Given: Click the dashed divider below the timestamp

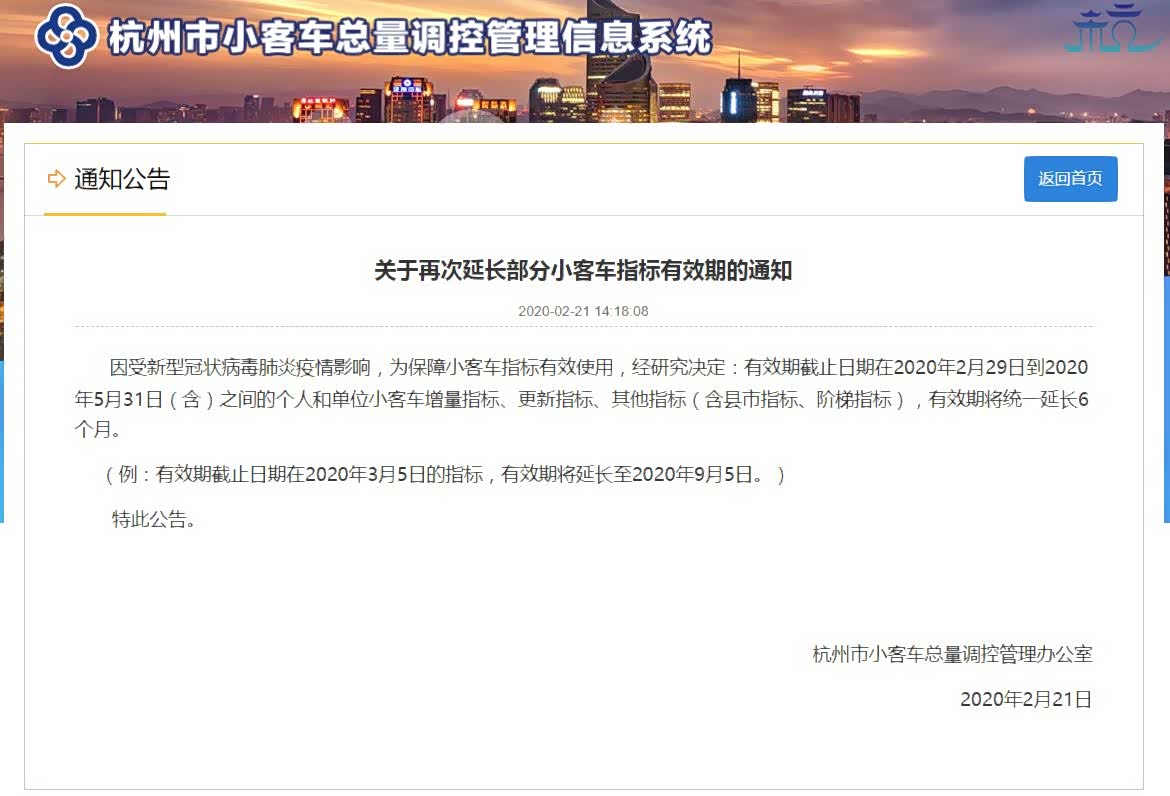Looking at the screenshot, I should pos(583,327).
